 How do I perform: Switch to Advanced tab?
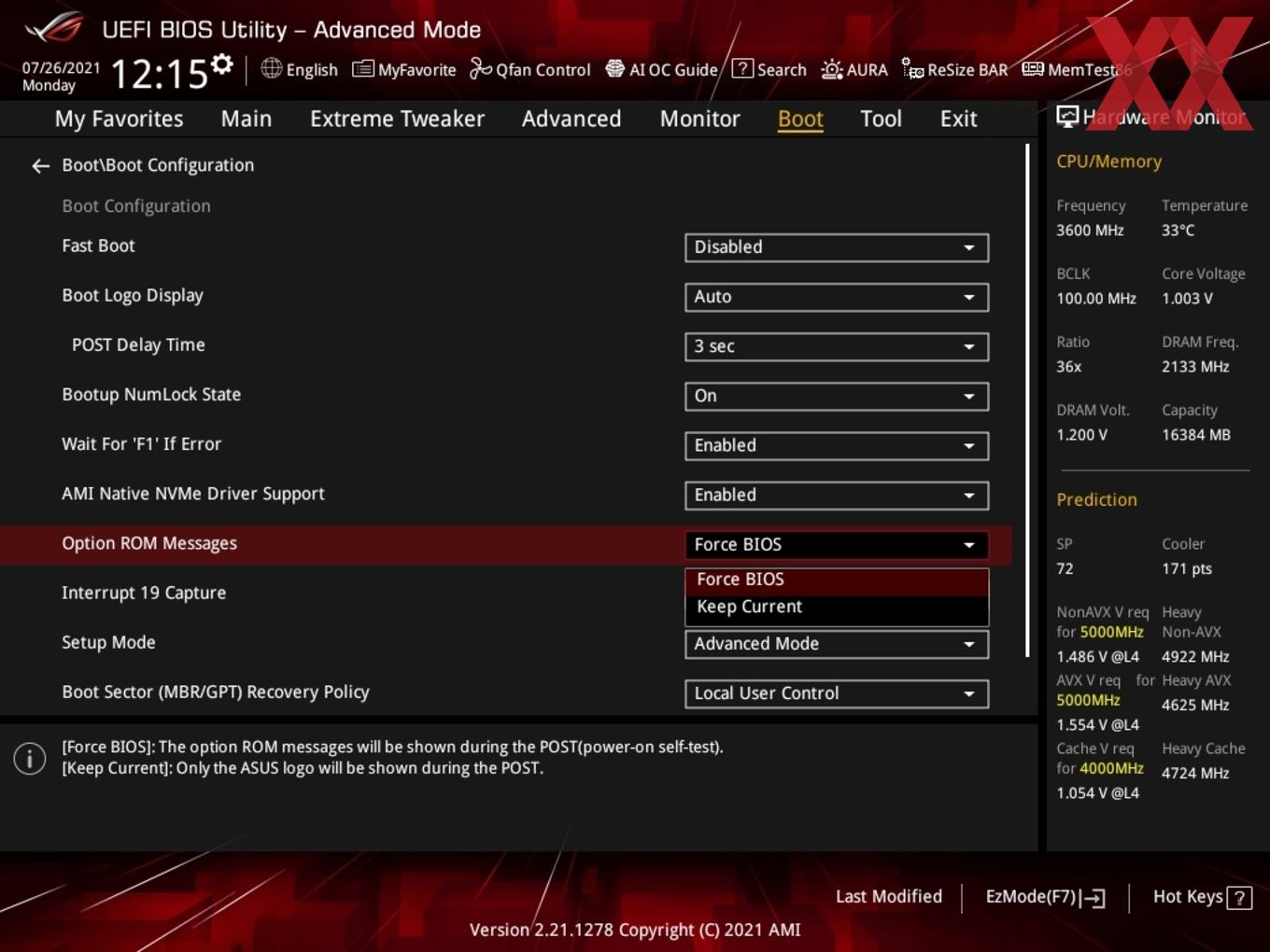[571, 119]
